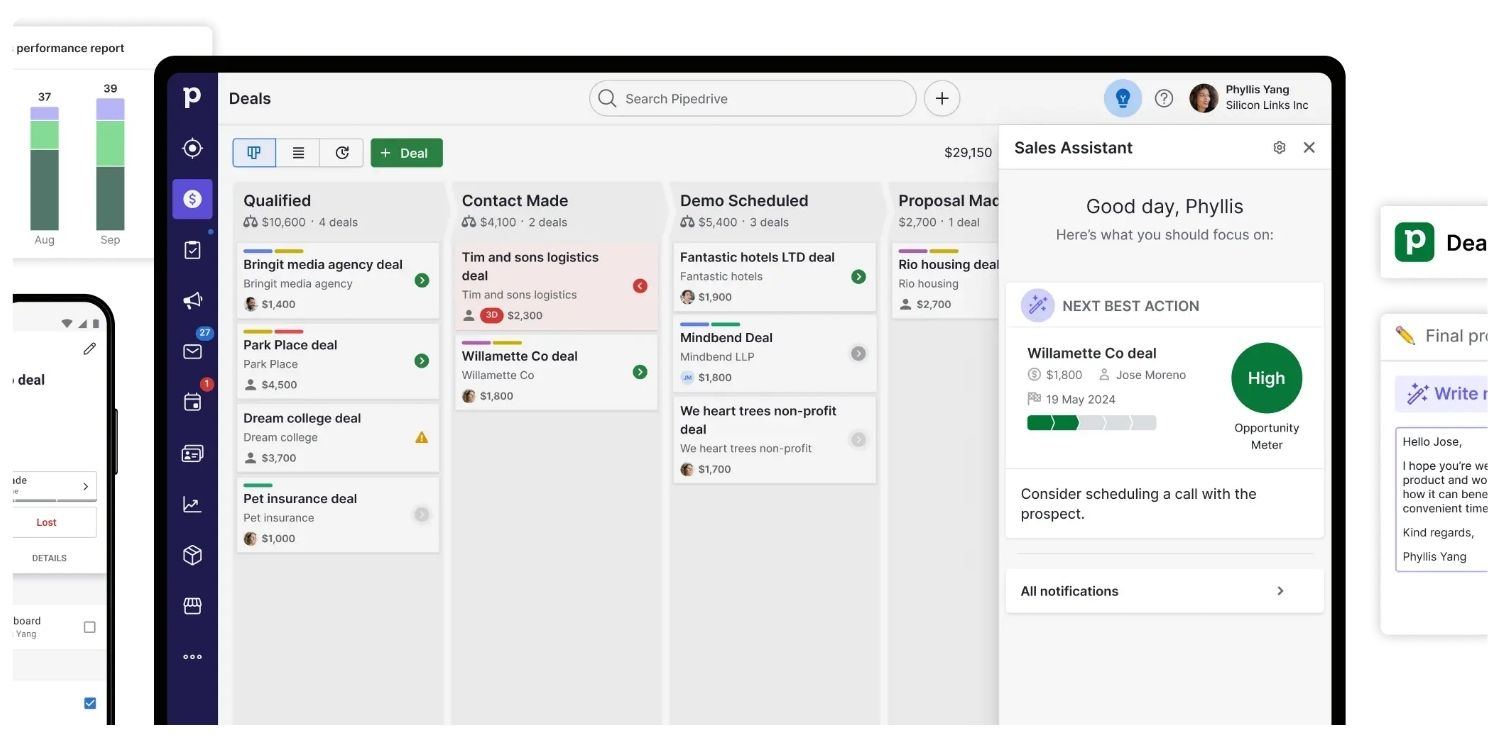1500x741 pixels.
Task: Open the DETAILS tab on phone screen
Action: point(49,558)
